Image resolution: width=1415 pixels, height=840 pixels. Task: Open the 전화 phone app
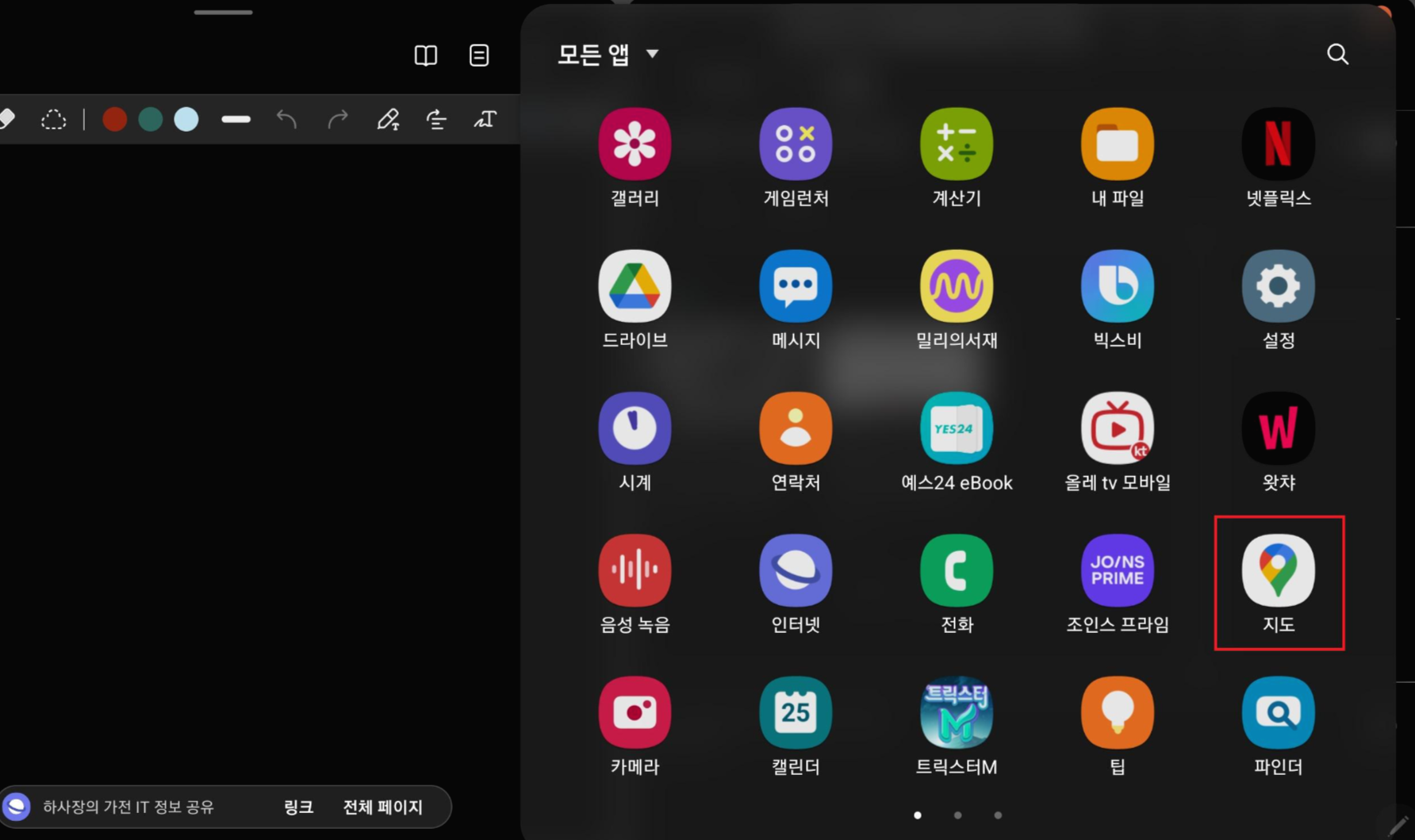click(957, 570)
